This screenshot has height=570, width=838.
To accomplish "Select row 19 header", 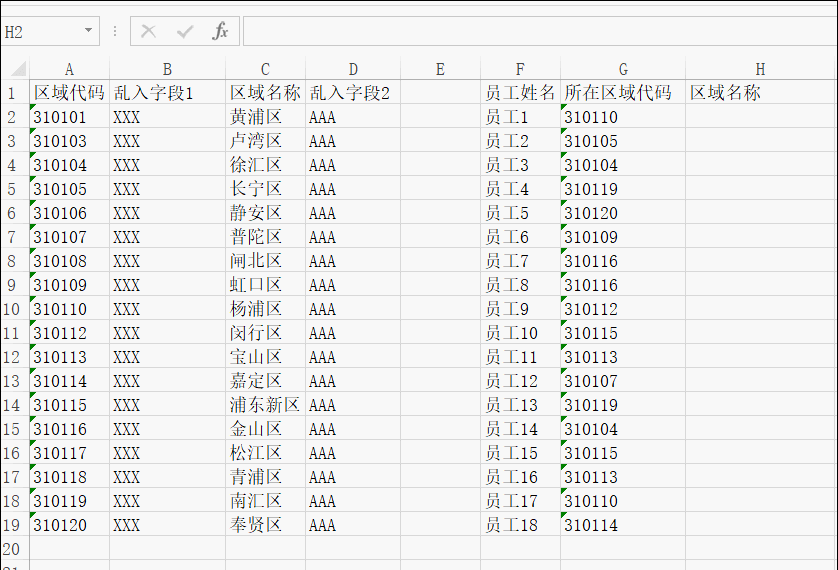I will [x=15, y=525].
